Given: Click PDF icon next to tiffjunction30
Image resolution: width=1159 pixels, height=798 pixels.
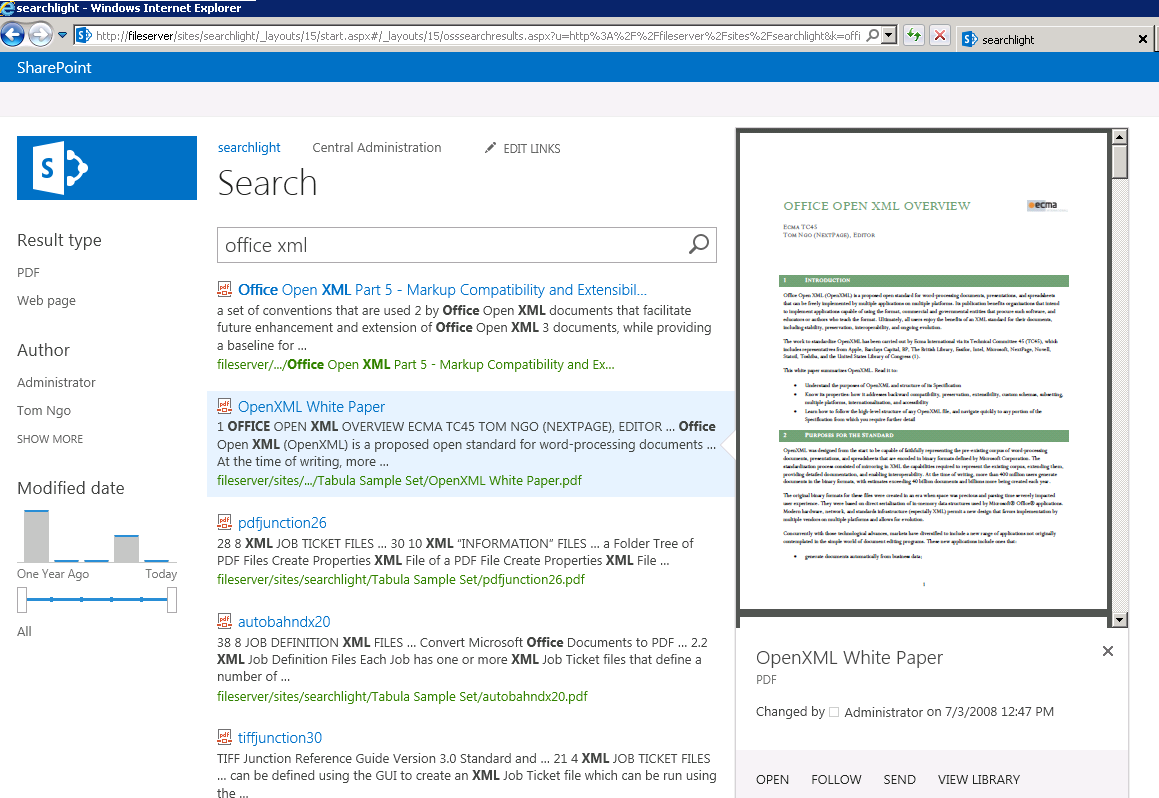Looking at the screenshot, I should (225, 738).
